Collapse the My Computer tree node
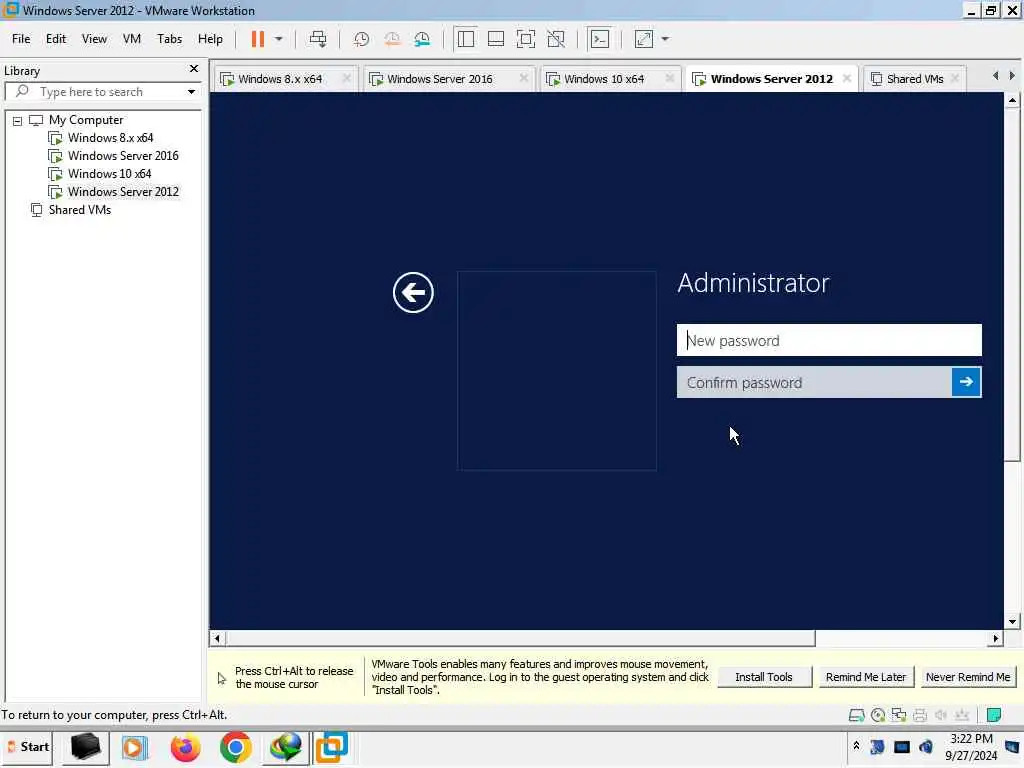 (x=18, y=121)
